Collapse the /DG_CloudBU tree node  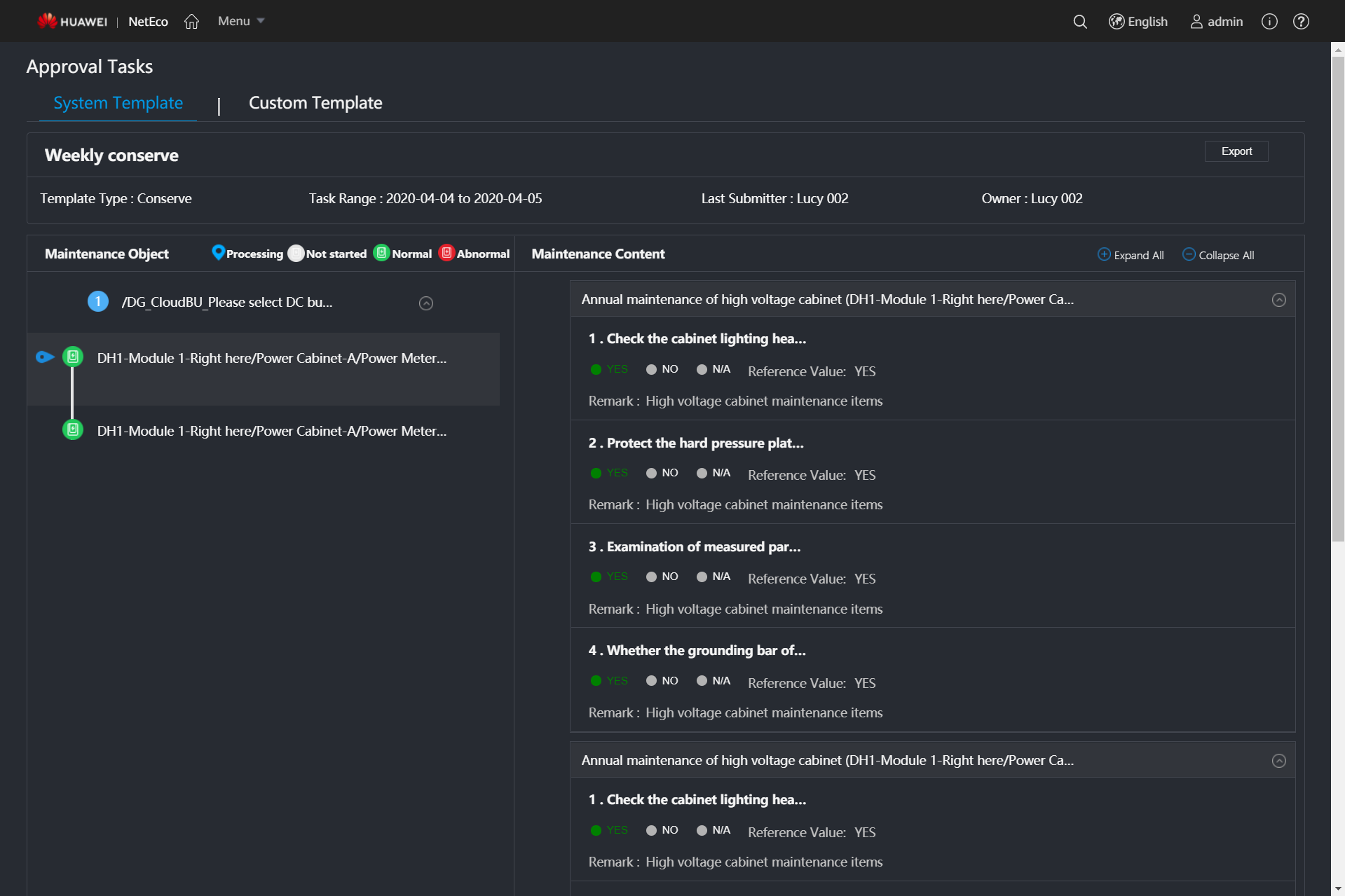[425, 303]
